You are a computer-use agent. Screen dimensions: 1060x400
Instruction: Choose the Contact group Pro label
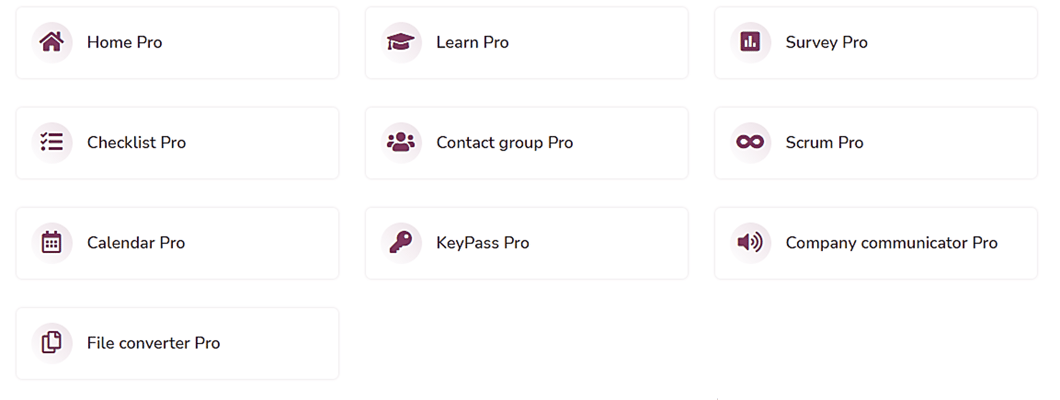504,143
